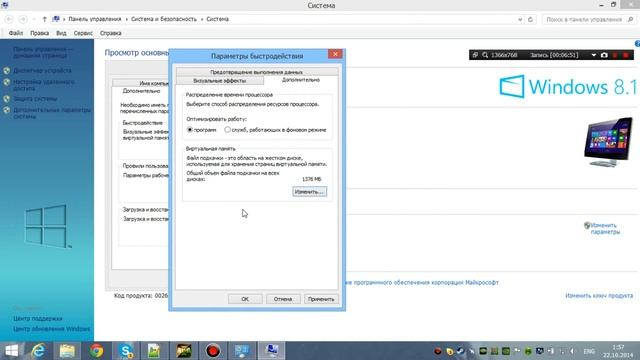Click the Up one level arrow

[44, 19]
